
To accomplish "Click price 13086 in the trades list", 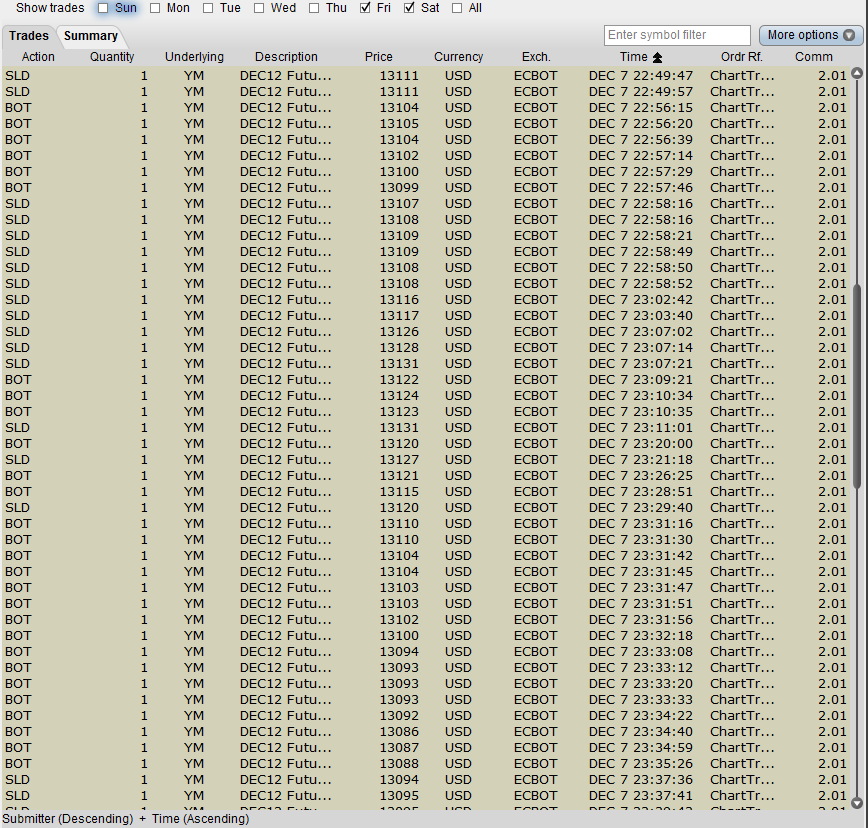I will pyautogui.click(x=399, y=732).
